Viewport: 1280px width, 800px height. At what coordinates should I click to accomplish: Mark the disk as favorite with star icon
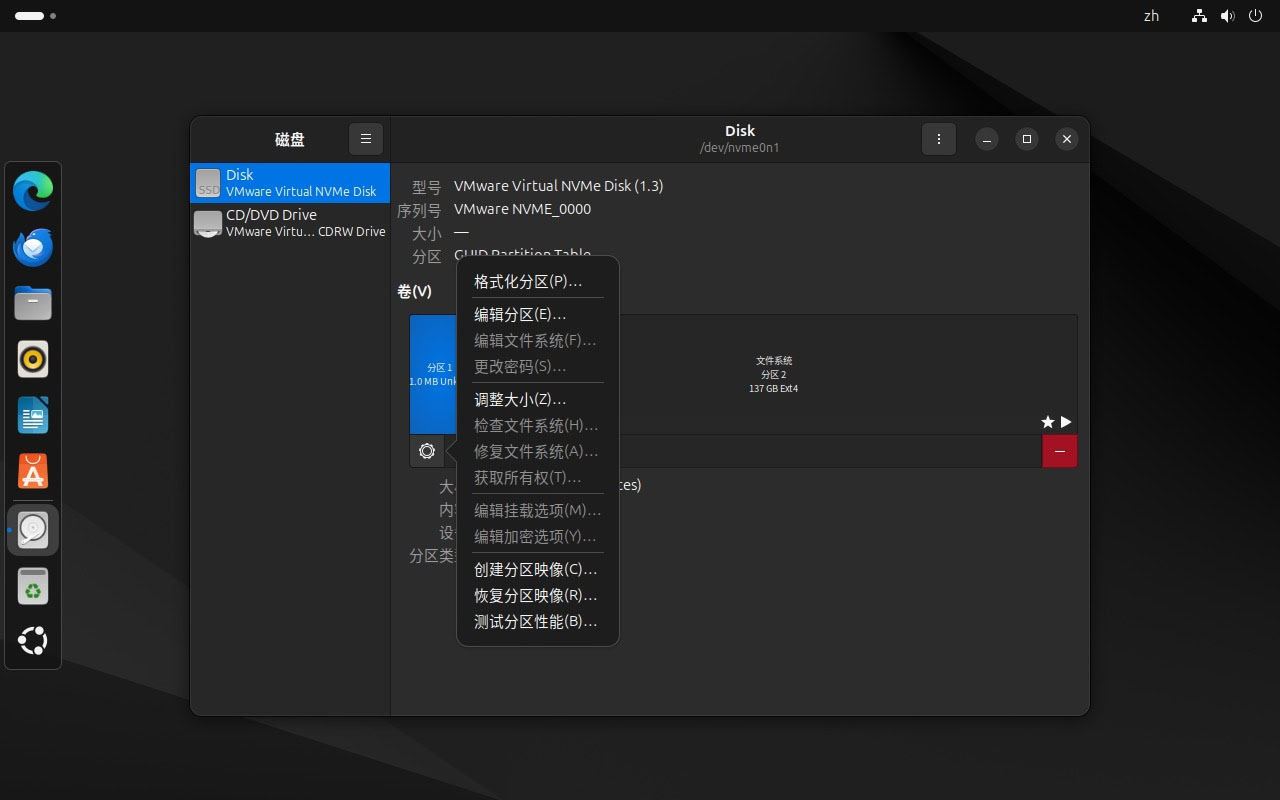point(1046,422)
